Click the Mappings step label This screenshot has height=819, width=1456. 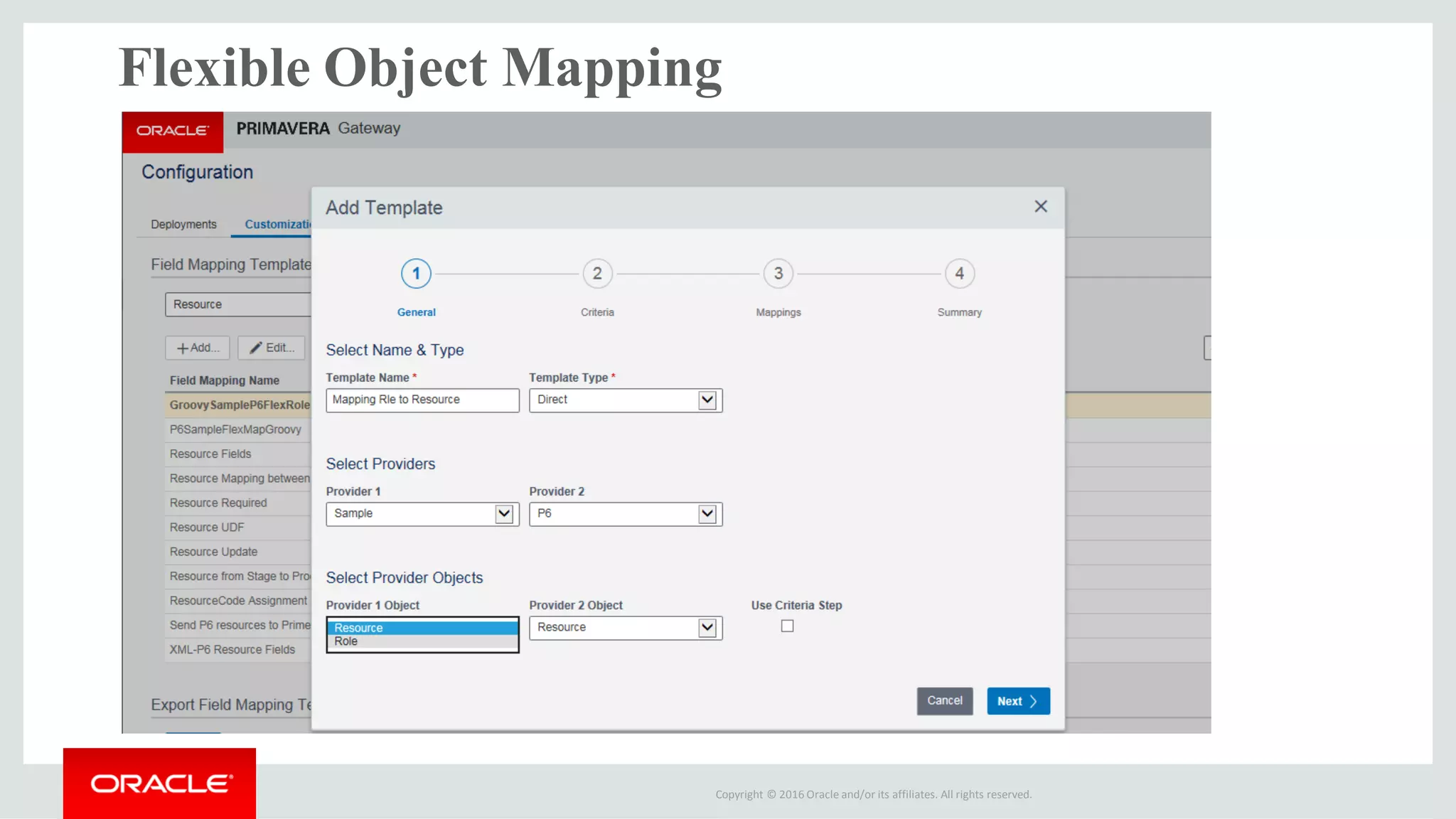pos(778,312)
